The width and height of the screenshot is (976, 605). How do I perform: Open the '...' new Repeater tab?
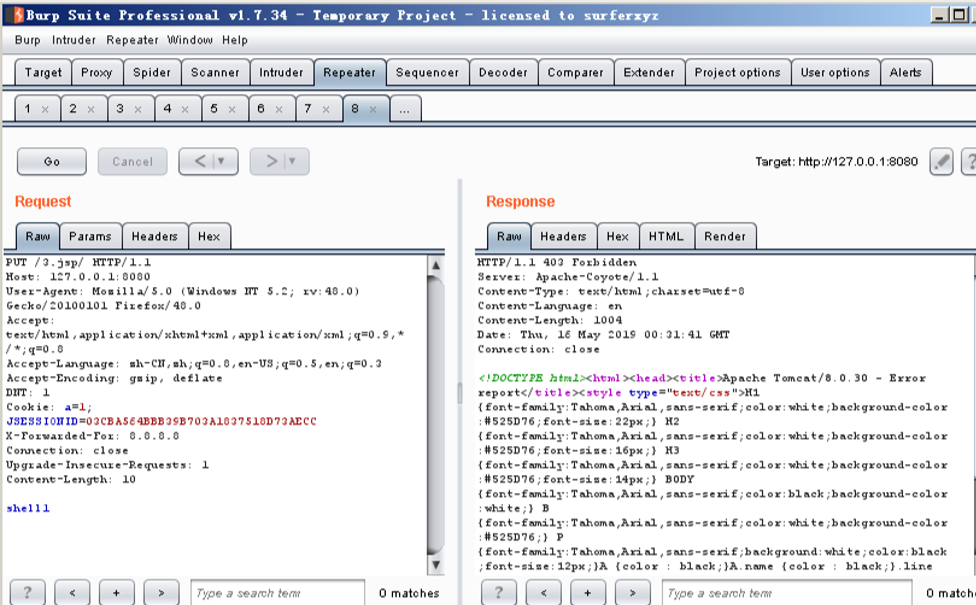pyautogui.click(x=405, y=109)
